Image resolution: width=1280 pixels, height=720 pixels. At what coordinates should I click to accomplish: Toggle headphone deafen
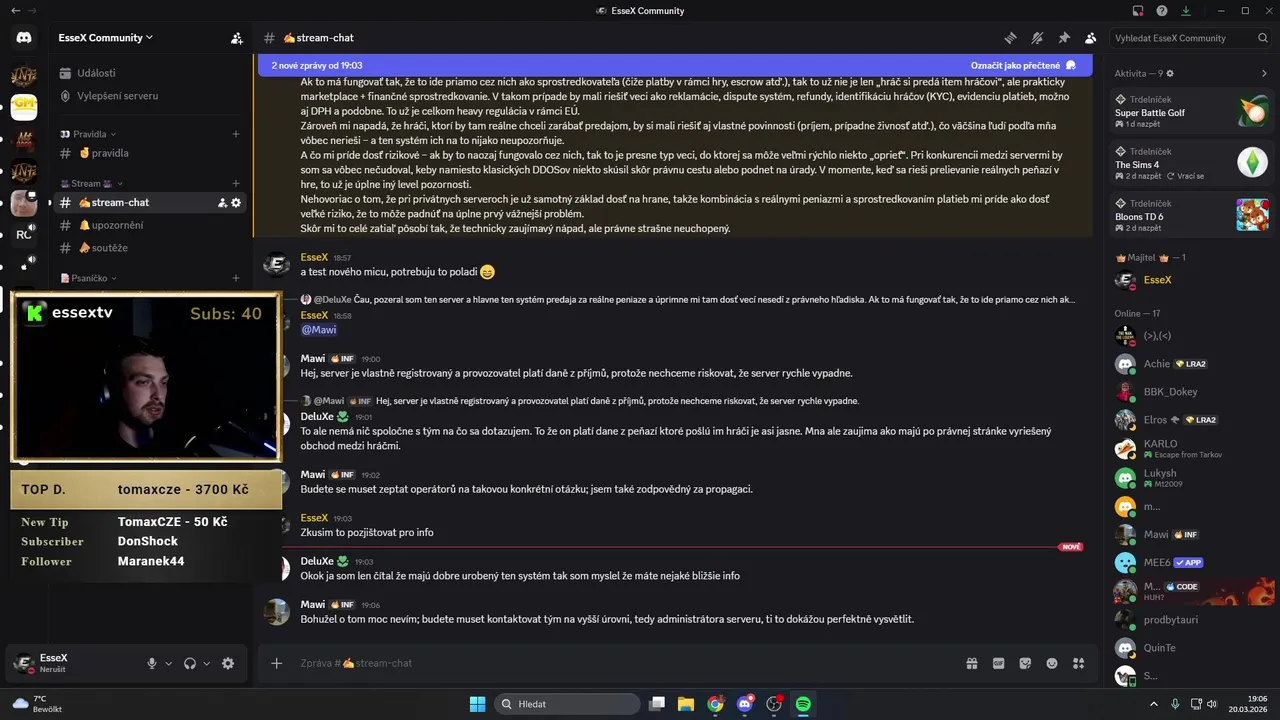point(190,663)
